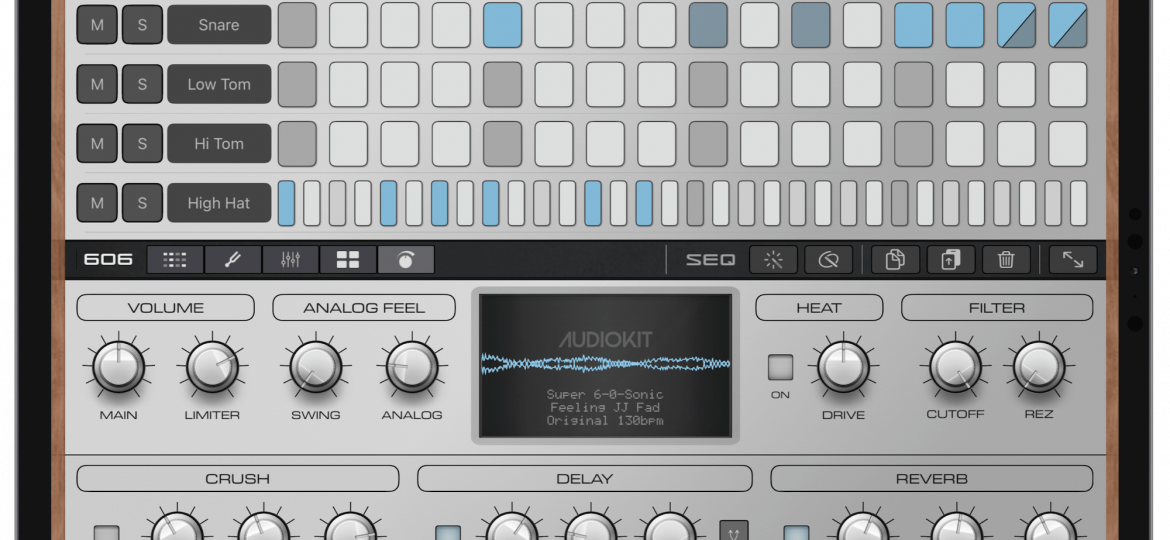The width and height of the screenshot is (1170, 540).
Task: Toggle the REVERB effect on/off switch
Action: (x=796, y=533)
